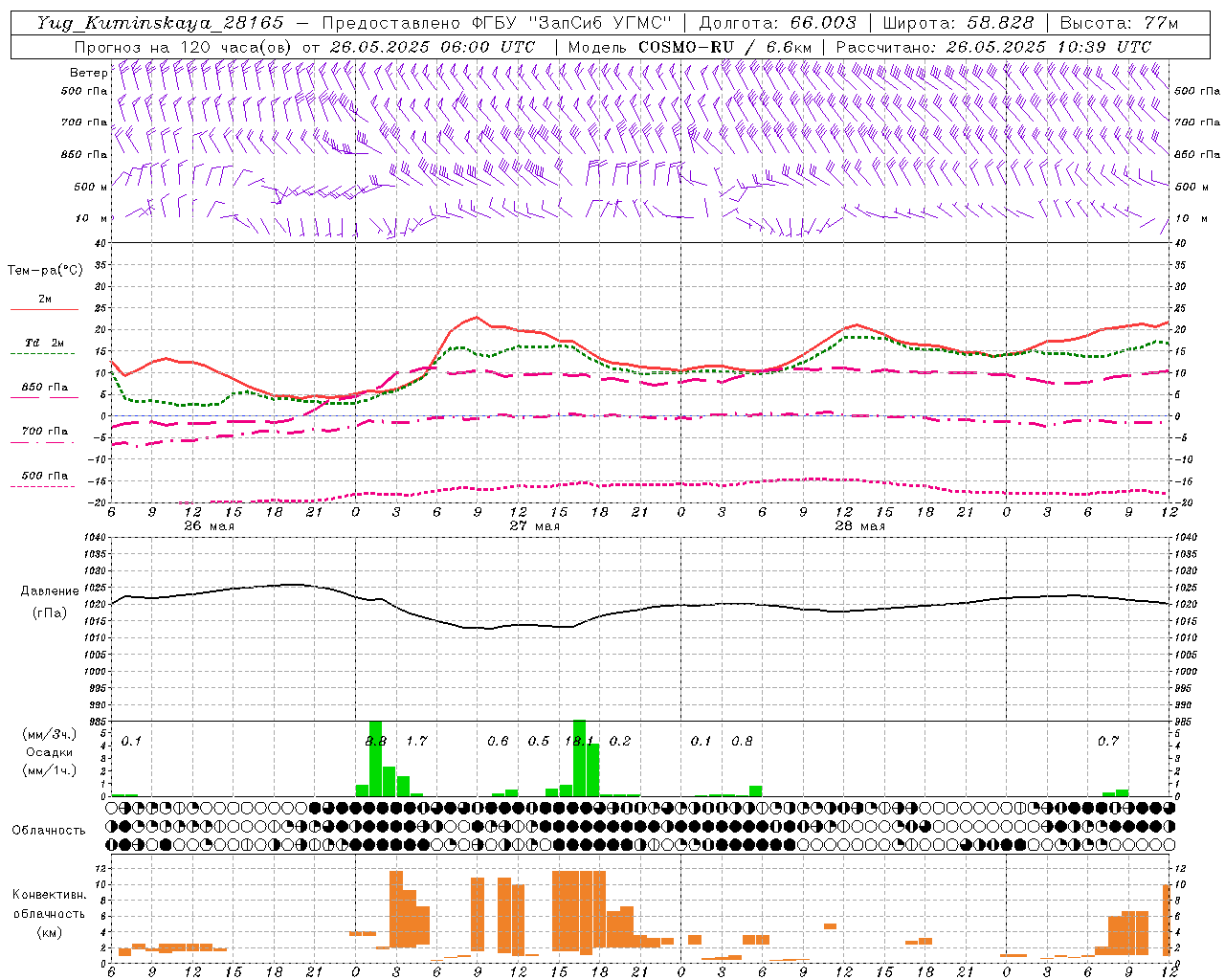
Task: Click the '28 мая' date label
Action: click(x=859, y=526)
